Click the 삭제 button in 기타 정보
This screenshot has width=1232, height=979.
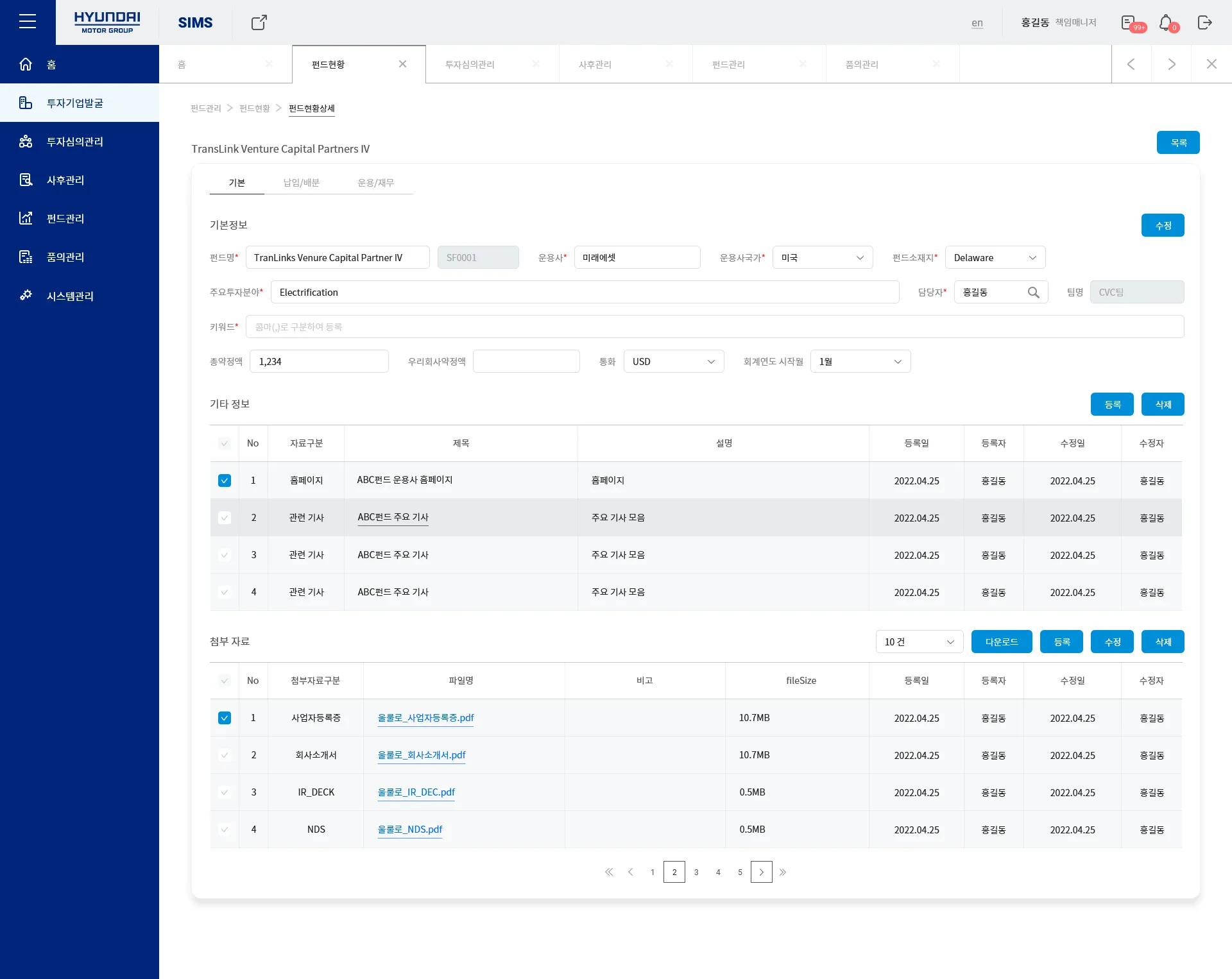pos(1163,404)
